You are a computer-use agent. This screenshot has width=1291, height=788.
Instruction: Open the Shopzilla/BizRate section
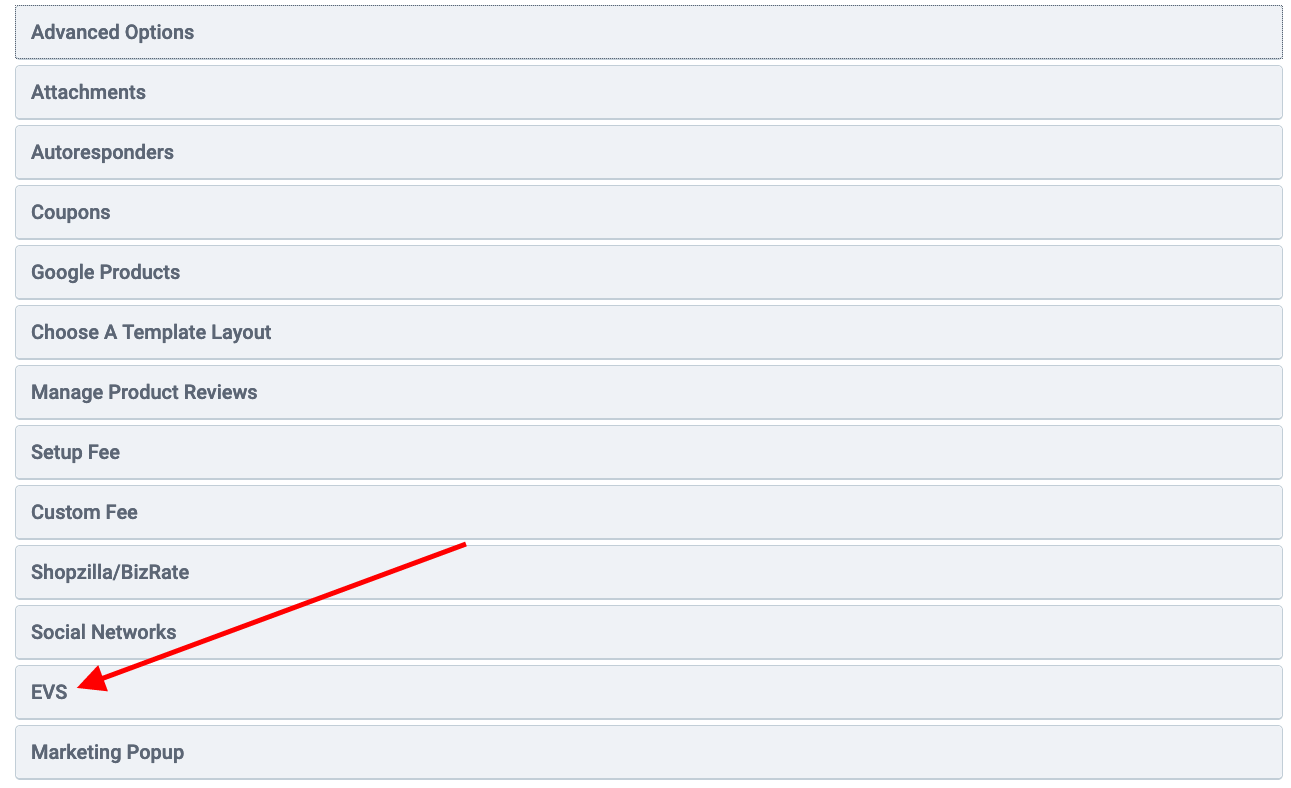[648, 572]
